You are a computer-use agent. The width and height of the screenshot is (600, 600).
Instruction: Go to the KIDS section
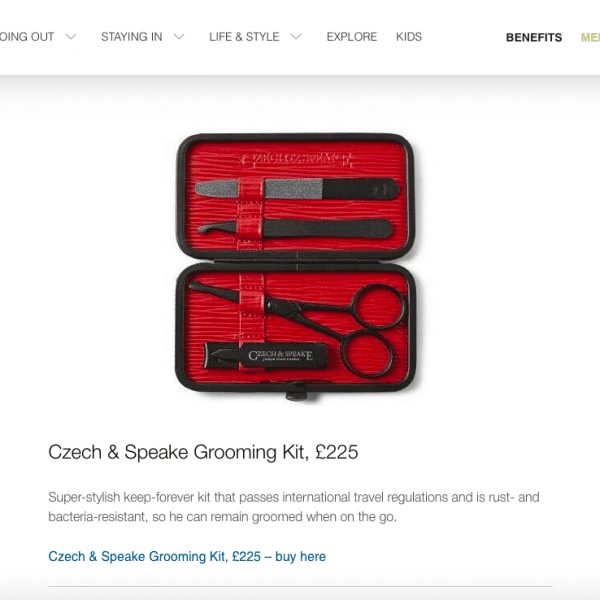[x=409, y=37]
